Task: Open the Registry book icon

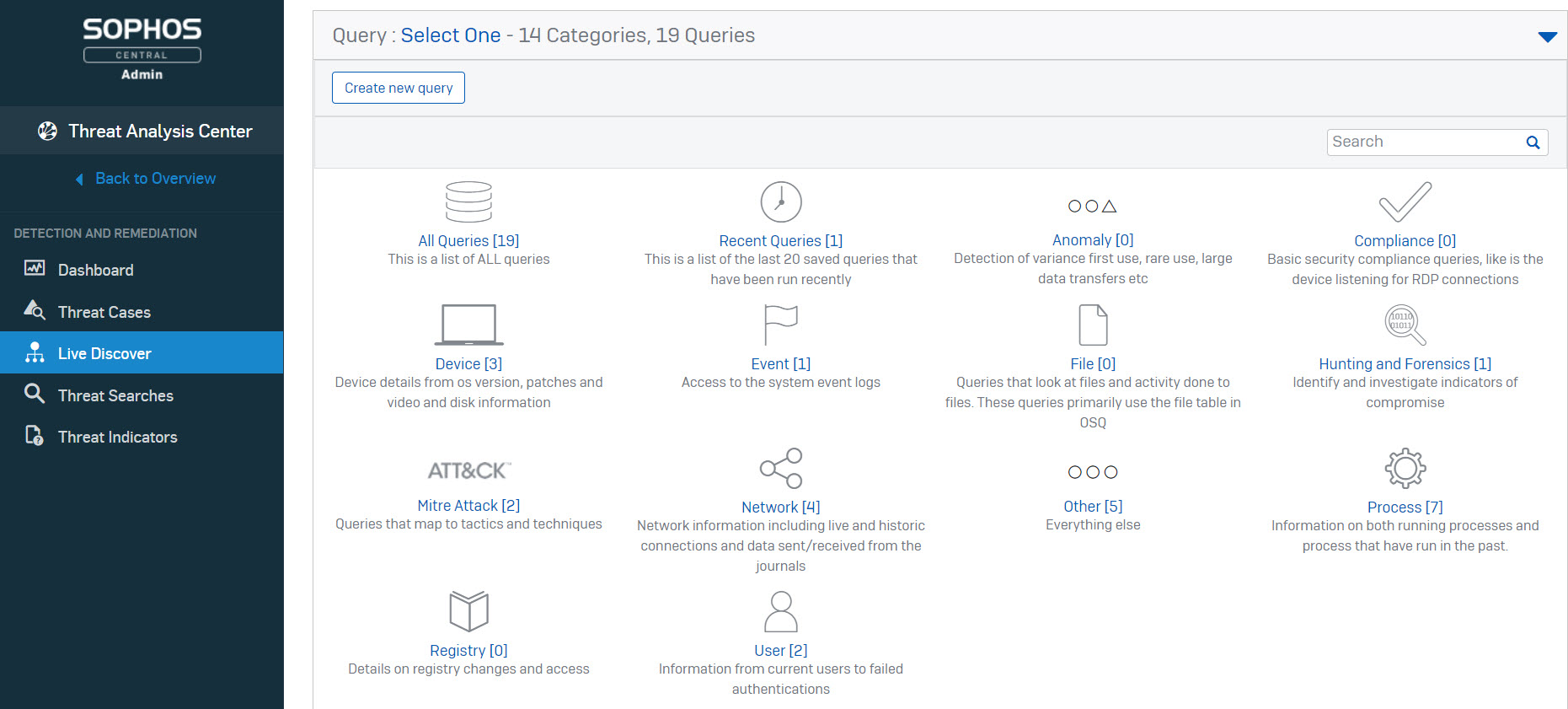Action: pos(468,611)
